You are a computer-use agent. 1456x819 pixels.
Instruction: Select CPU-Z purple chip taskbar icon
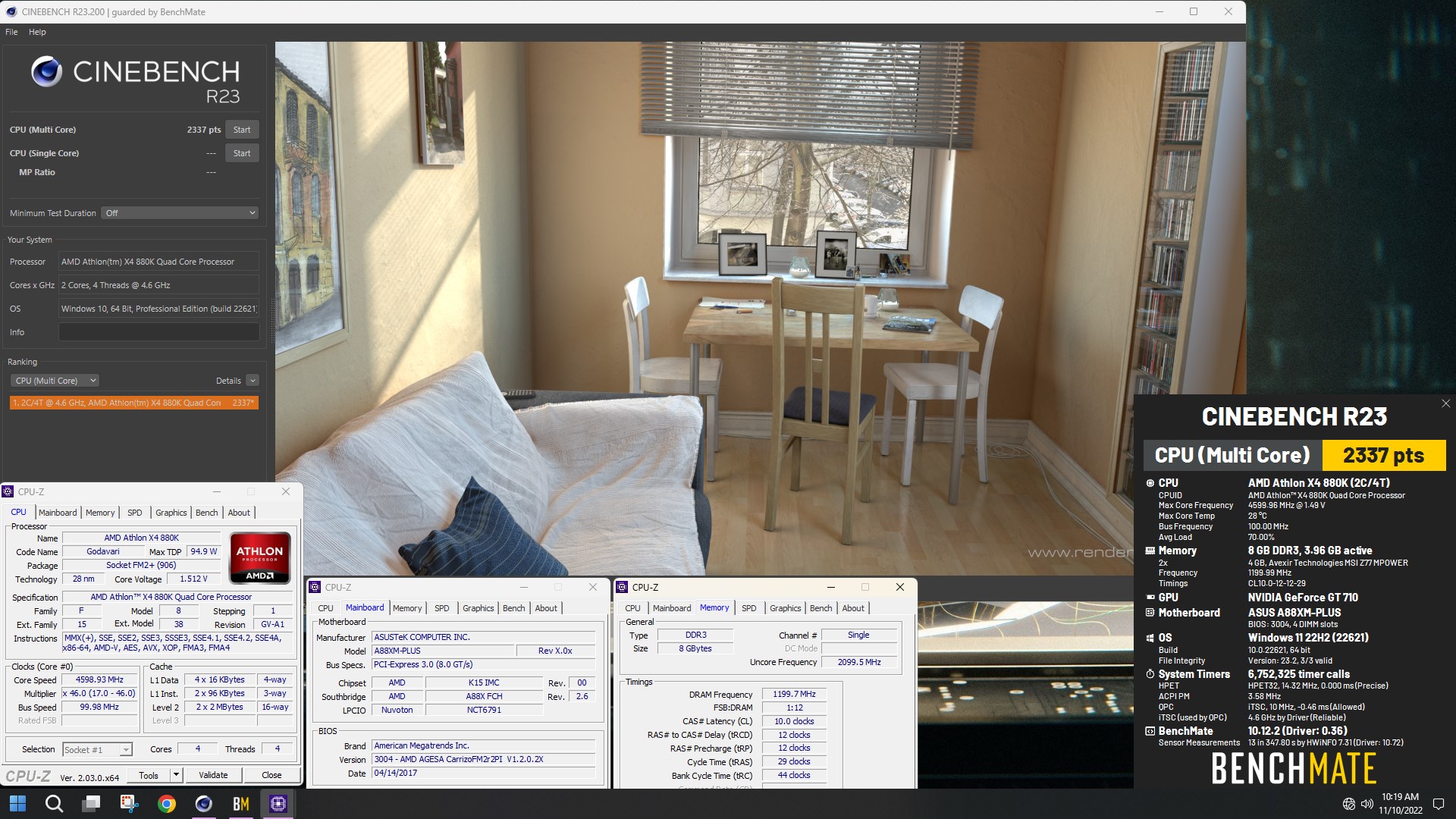pos(278,804)
